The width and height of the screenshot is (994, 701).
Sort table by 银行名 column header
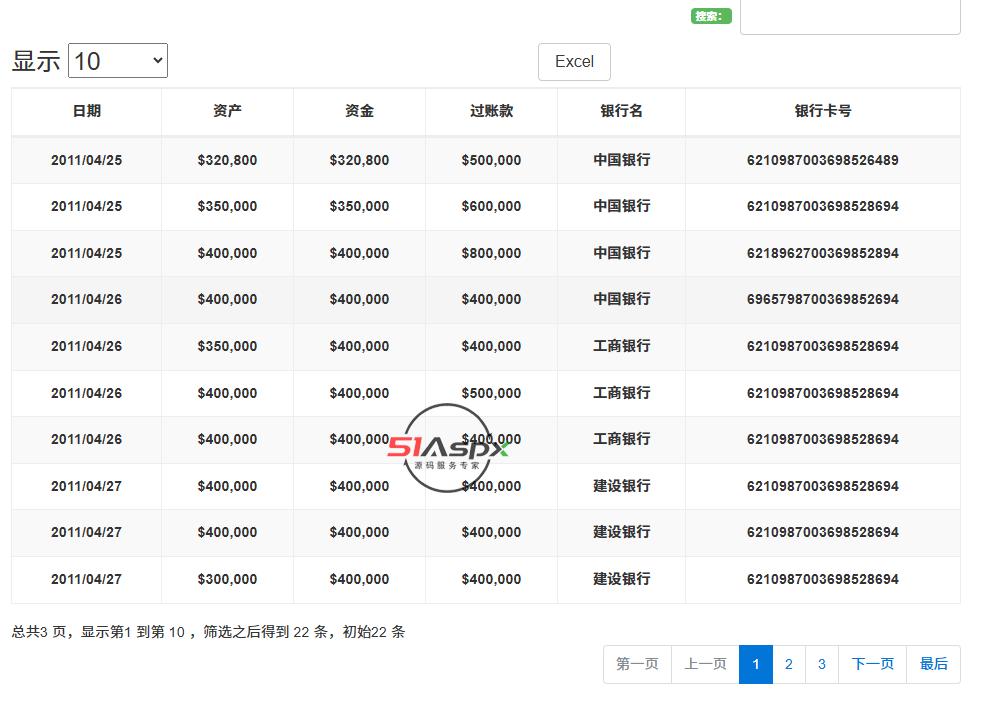tap(621, 111)
